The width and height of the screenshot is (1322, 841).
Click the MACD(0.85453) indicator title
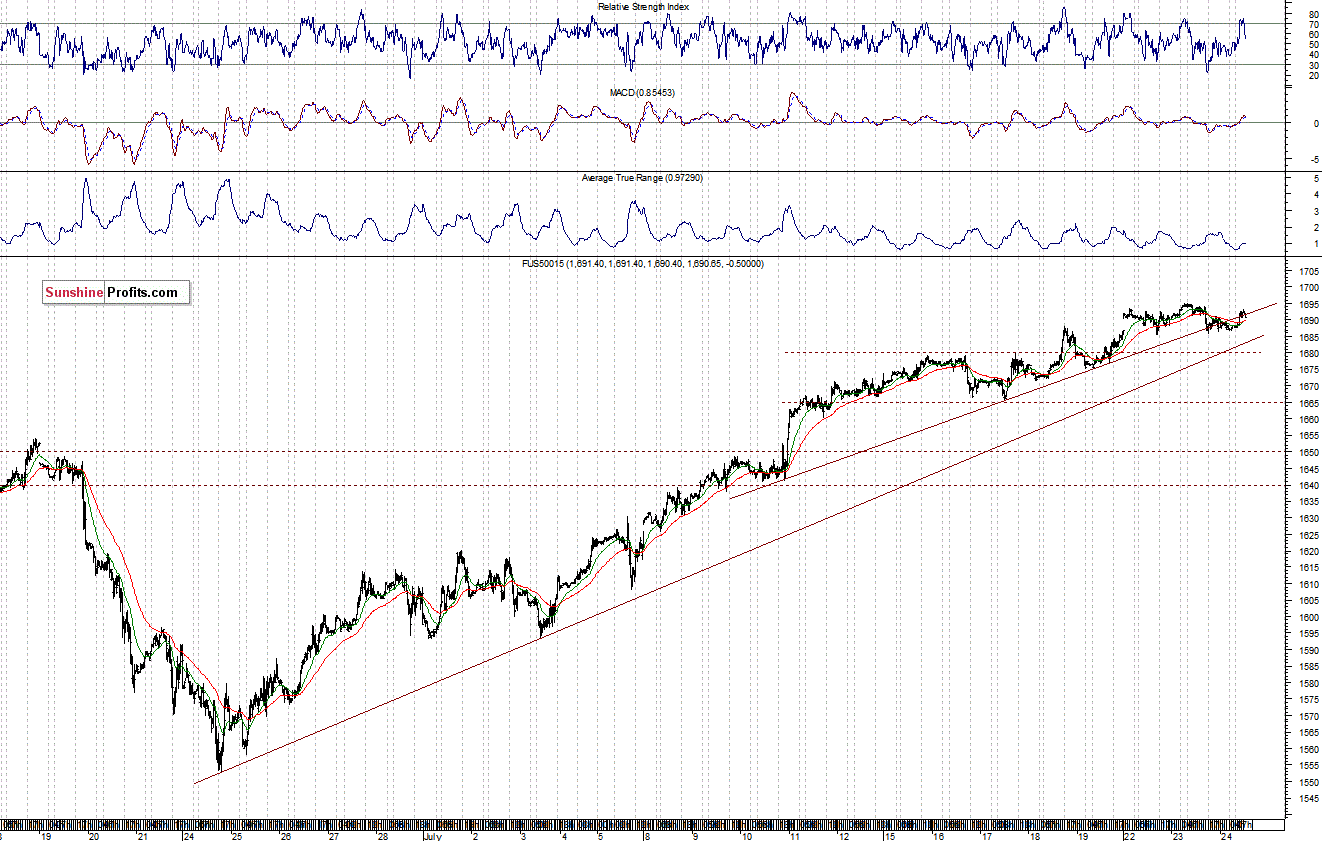click(x=643, y=92)
